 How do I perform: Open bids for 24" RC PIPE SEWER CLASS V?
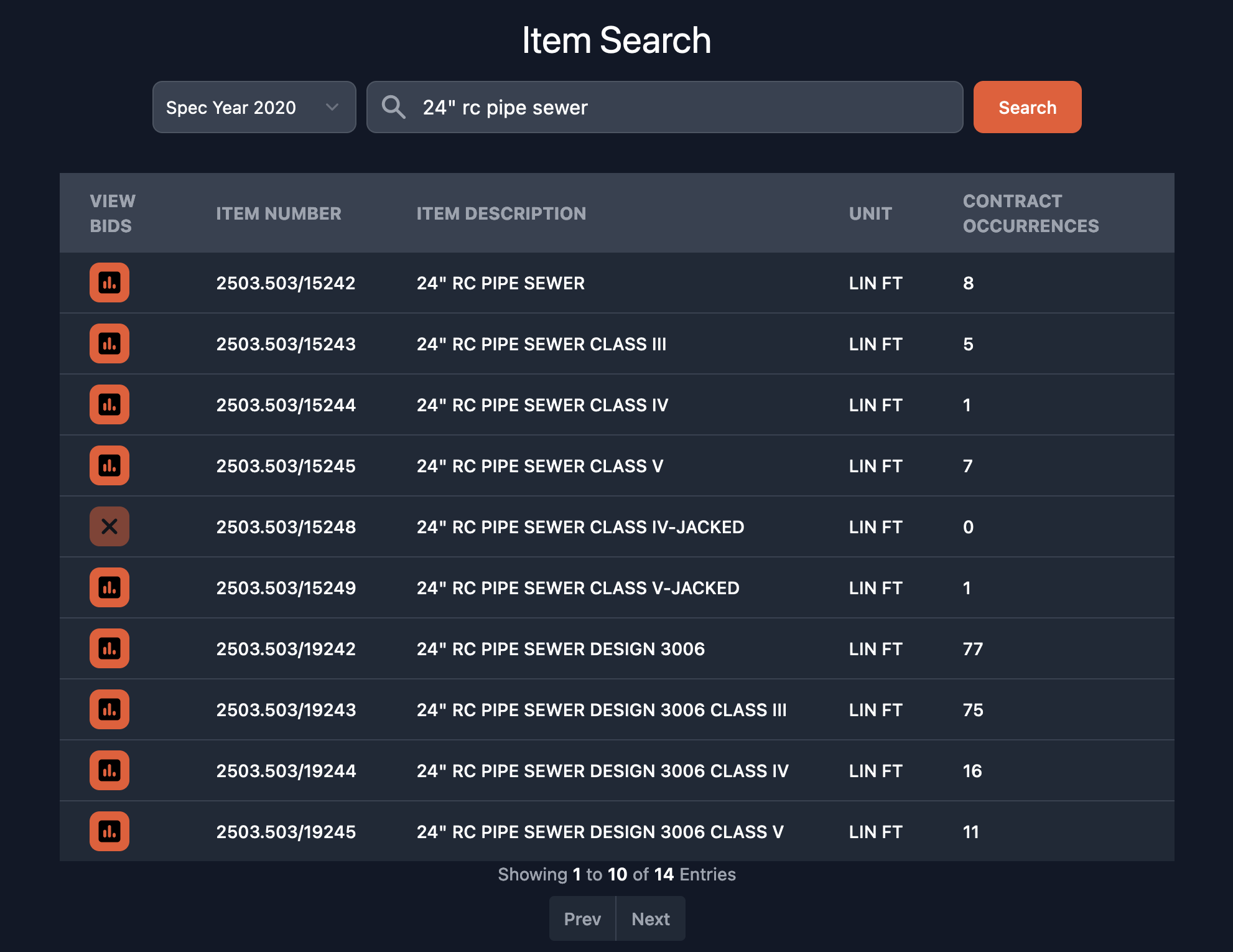pos(109,465)
